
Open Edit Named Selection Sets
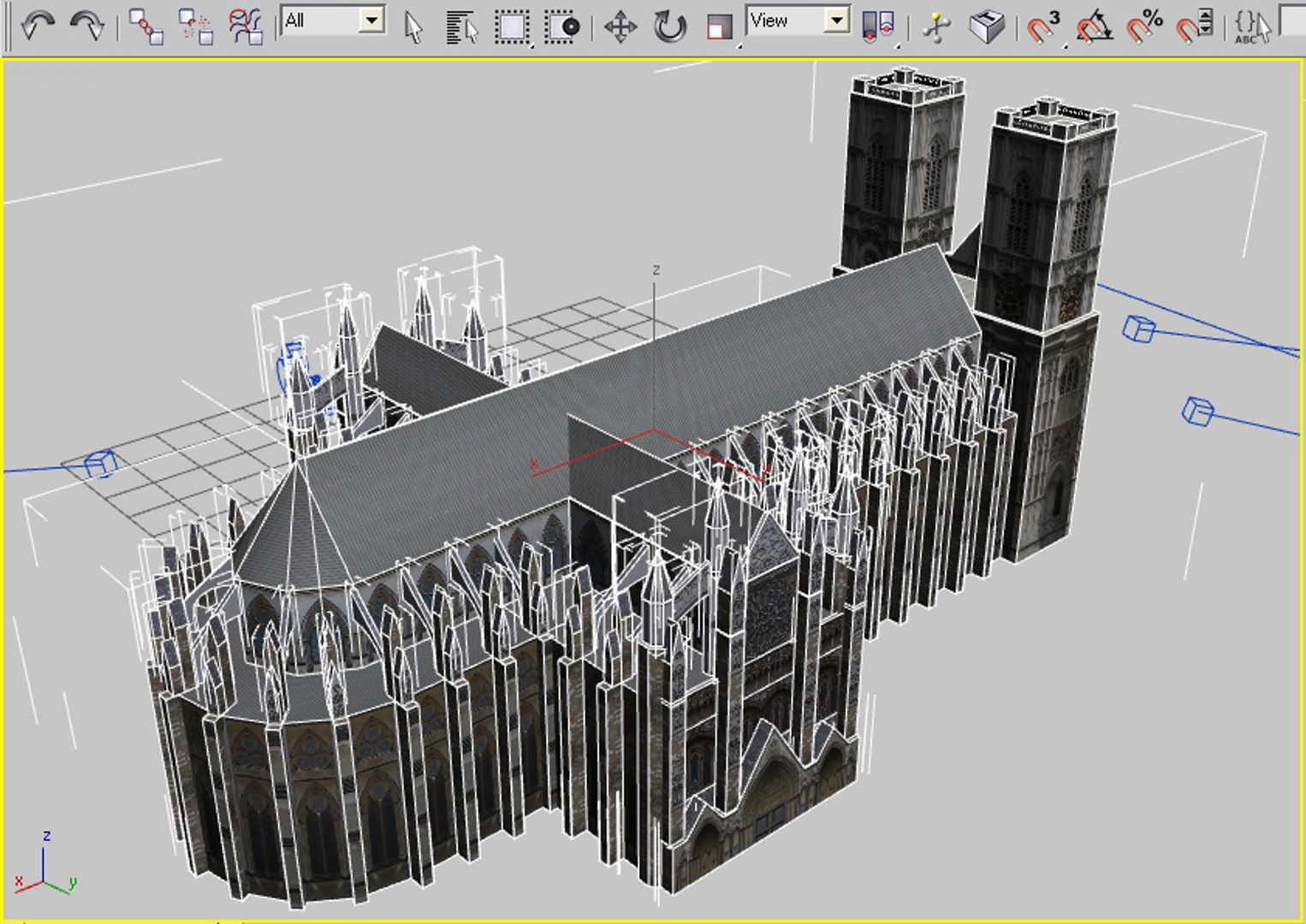1251,26
